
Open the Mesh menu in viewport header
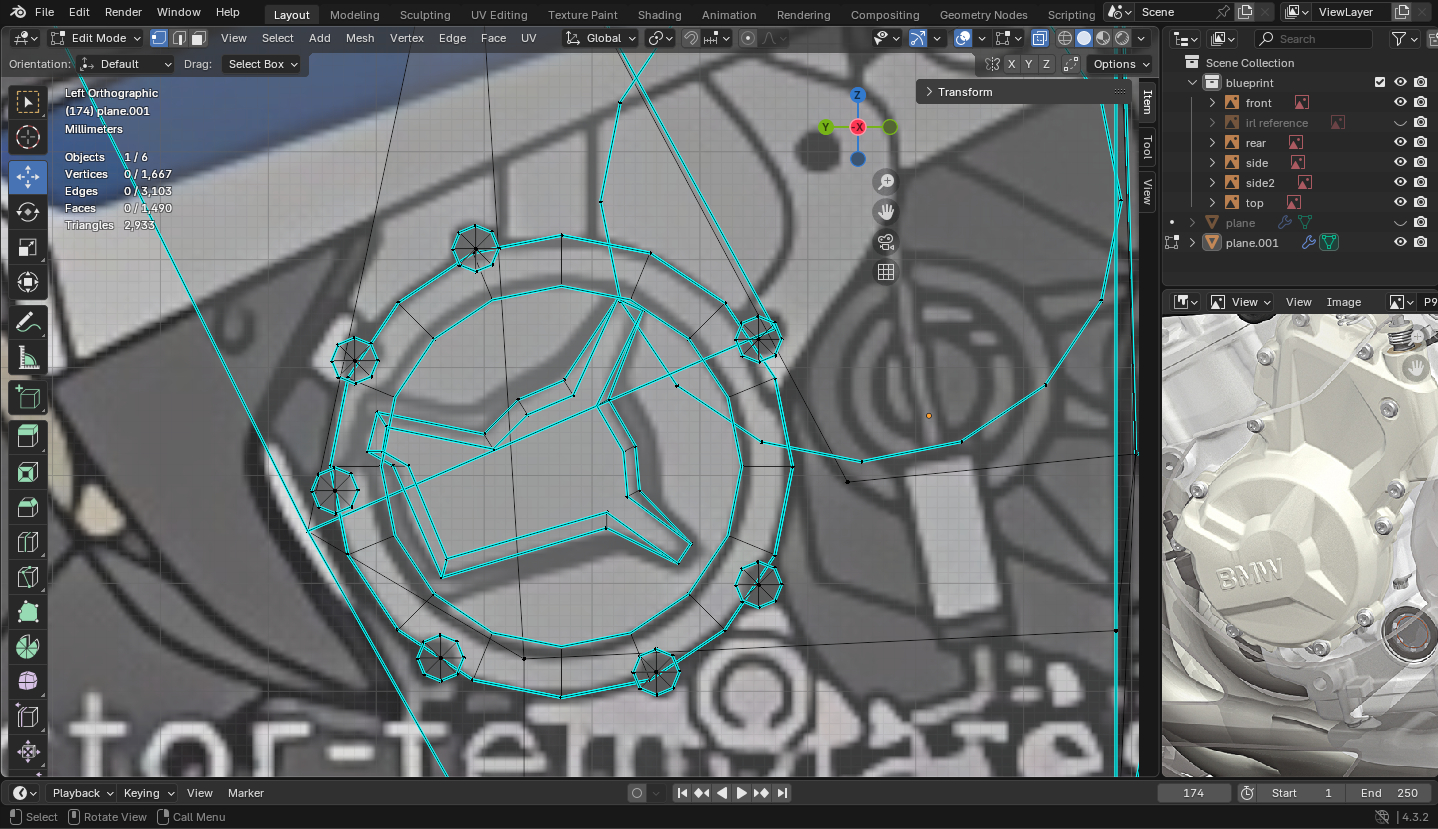tap(360, 38)
